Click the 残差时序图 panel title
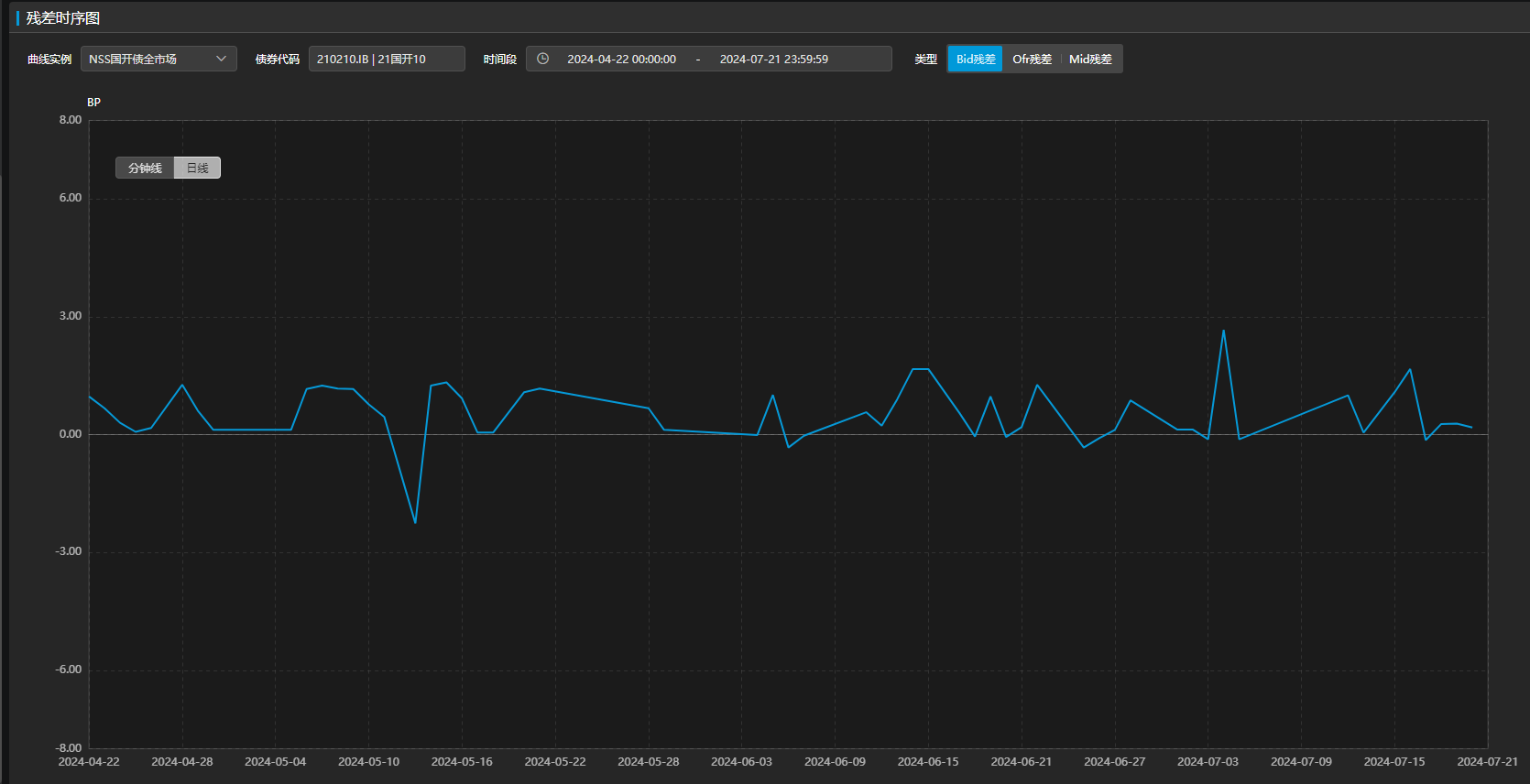This screenshot has height=784, width=1530. tap(63, 18)
